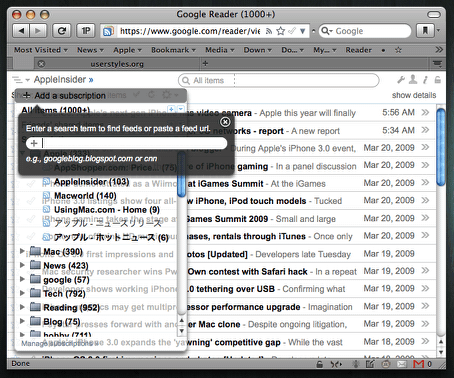Go back with the browser back arrow
This screenshot has height=378, width=454.
21,31
